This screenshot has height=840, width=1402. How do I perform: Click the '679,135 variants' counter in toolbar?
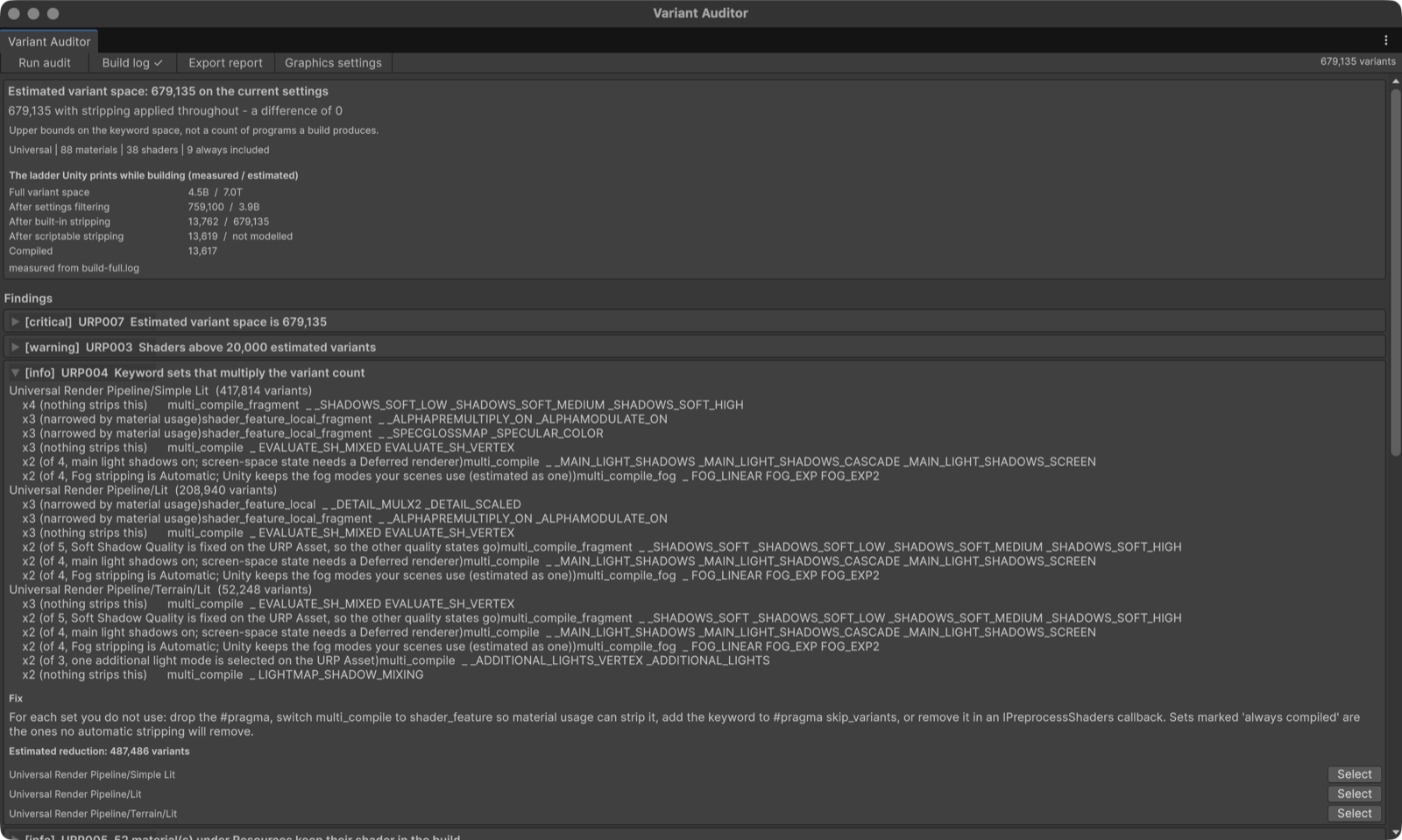point(1357,61)
